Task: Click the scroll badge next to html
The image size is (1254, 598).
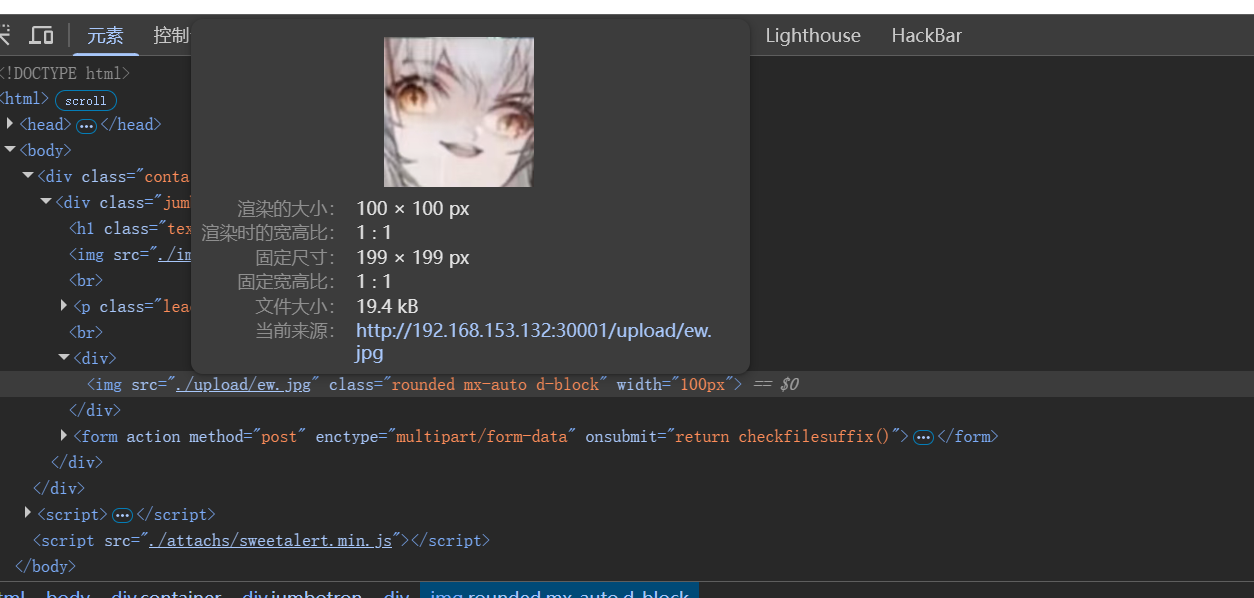Action: point(86,100)
